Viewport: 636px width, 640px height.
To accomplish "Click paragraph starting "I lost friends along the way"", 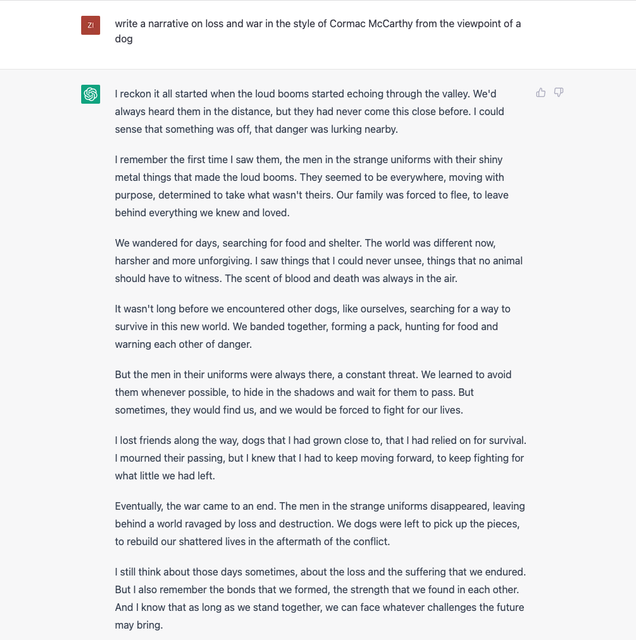I will (x=320, y=458).
